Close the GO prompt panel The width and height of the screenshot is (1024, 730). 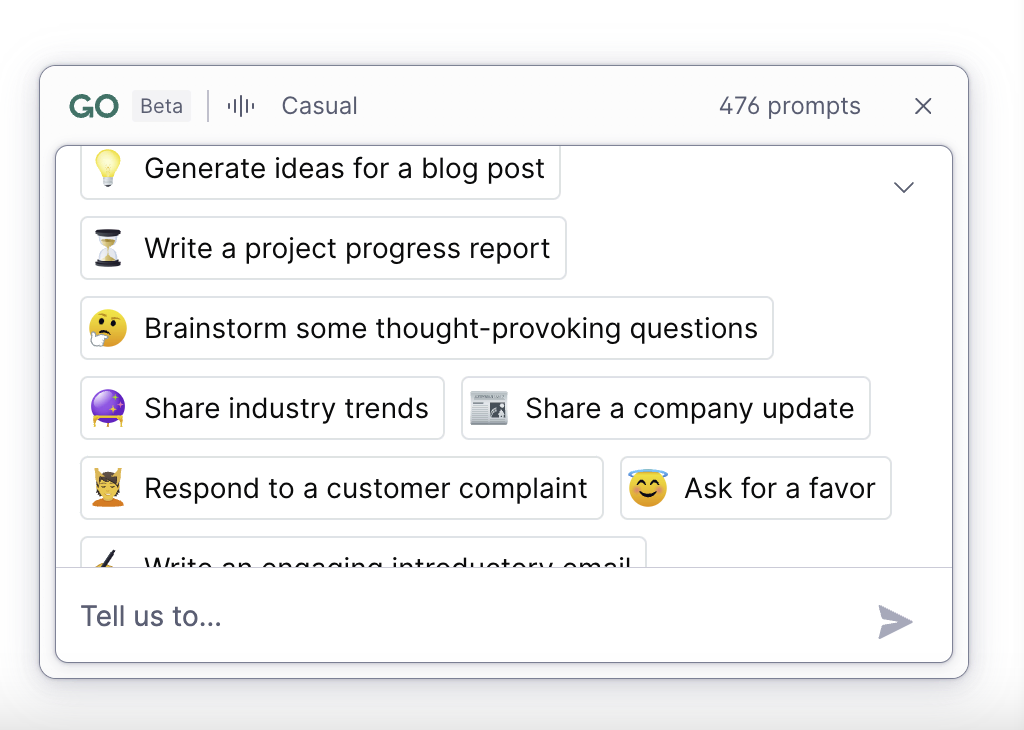[923, 106]
